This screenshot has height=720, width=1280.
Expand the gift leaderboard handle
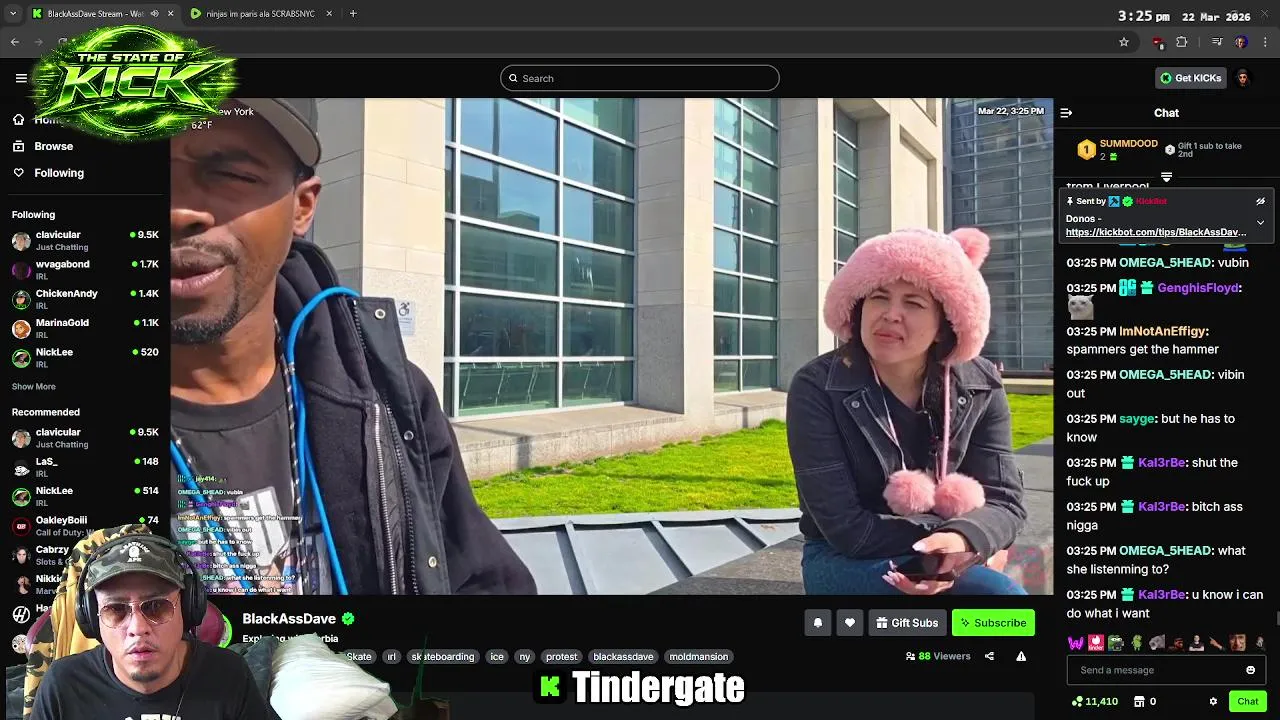[x=1166, y=177]
